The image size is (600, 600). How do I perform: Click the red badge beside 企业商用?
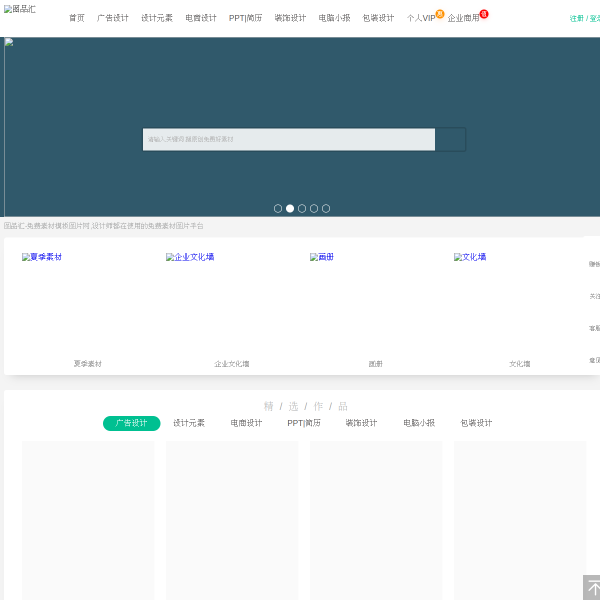click(x=484, y=14)
